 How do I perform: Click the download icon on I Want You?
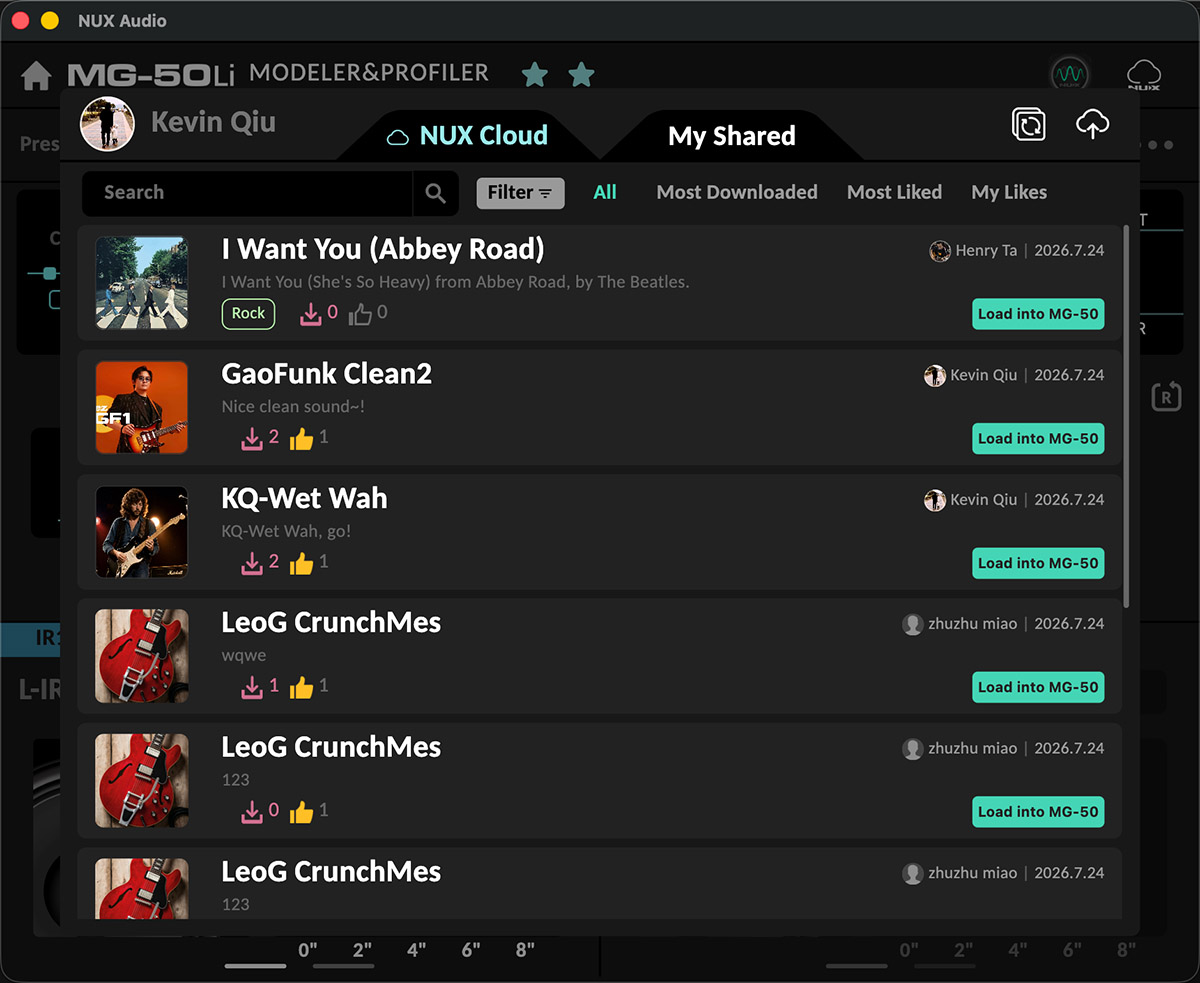click(x=311, y=314)
